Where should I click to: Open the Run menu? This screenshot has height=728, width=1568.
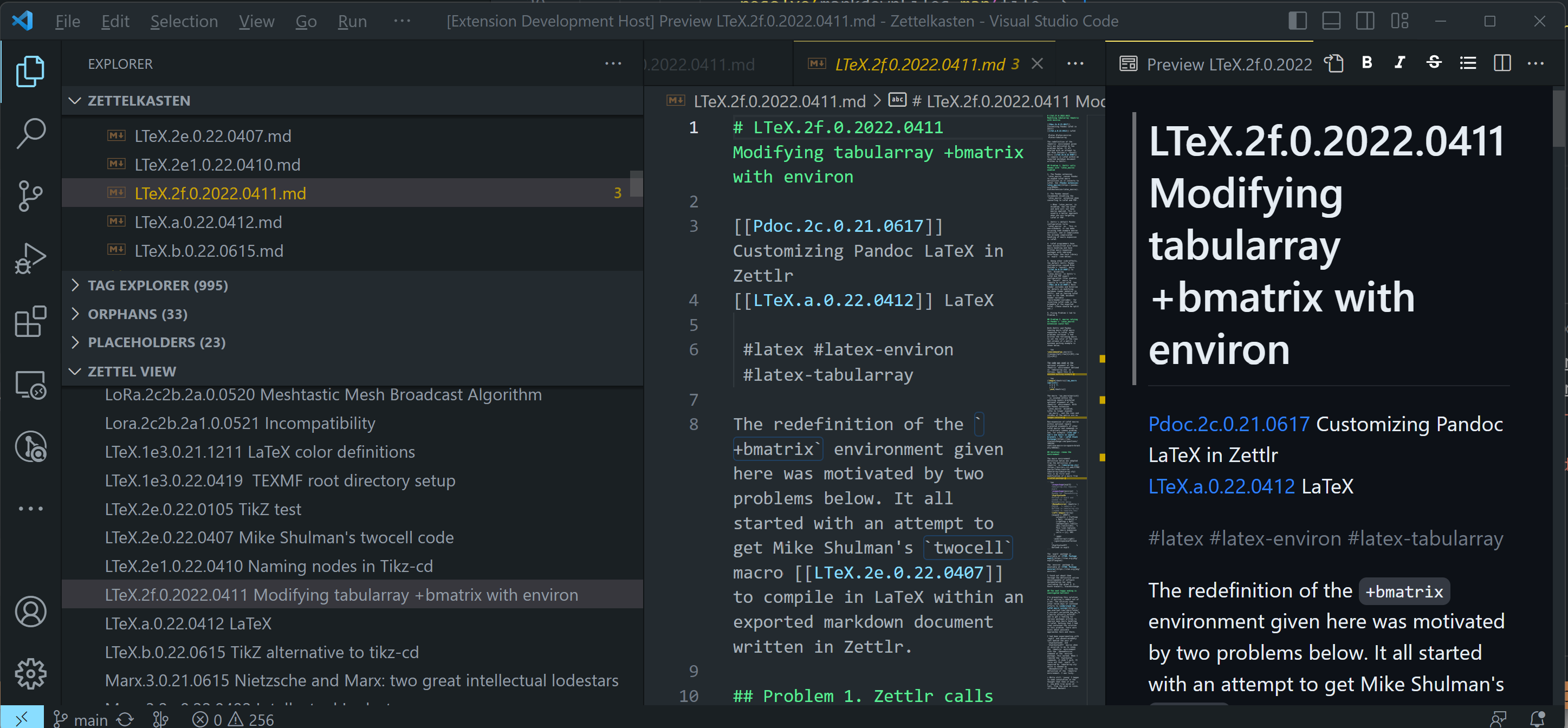pyautogui.click(x=352, y=21)
